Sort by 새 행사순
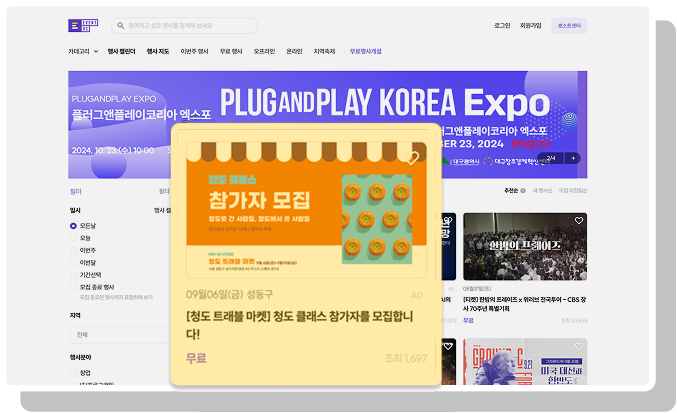The image size is (677, 413). coord(542,190)
